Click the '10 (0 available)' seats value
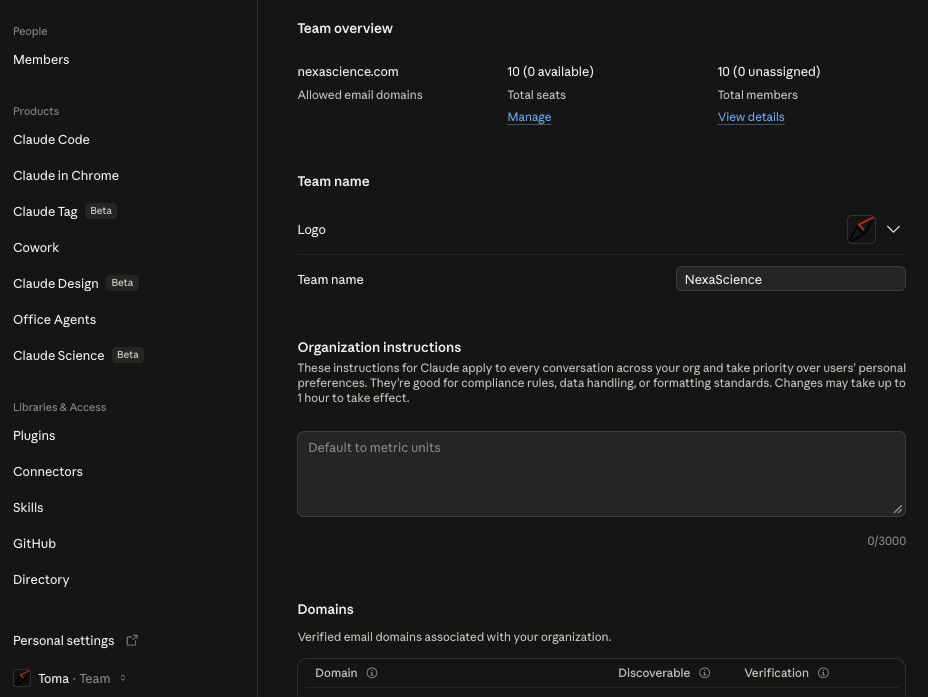The width and height of the screenshot is (928, 697). tap(550, 72)
